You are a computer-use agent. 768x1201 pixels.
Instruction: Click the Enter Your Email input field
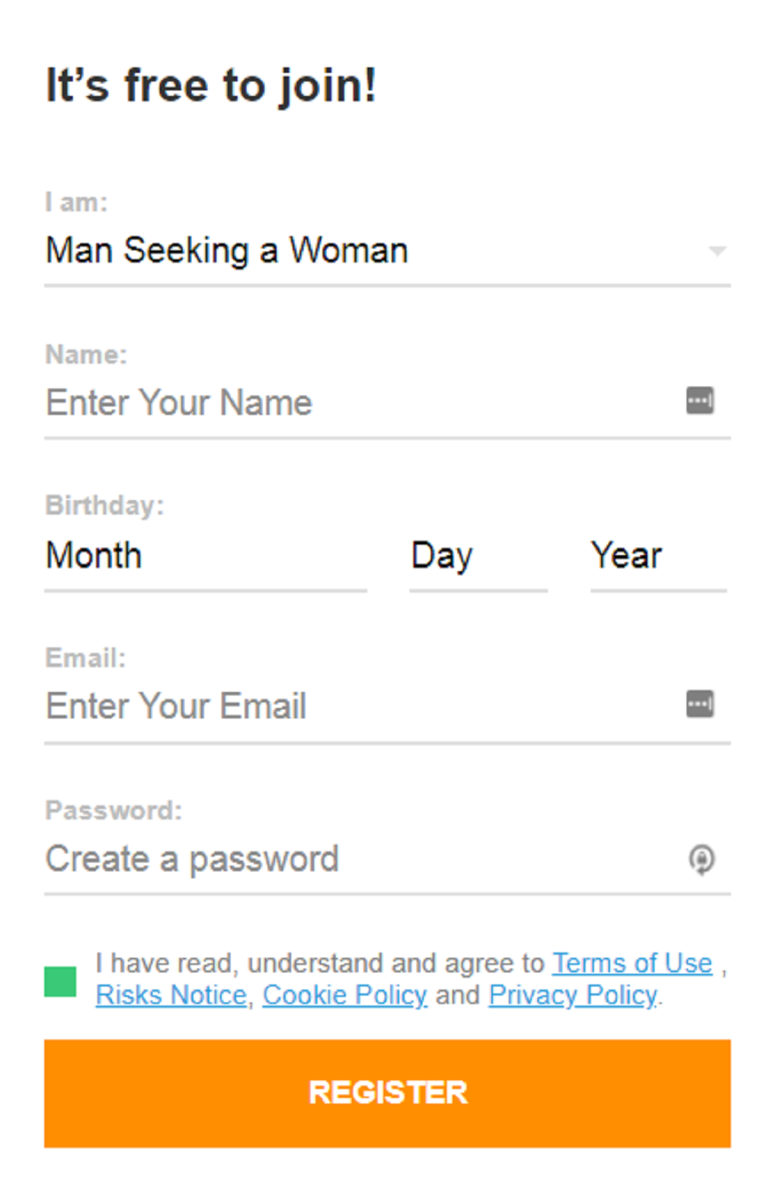click(300, 705)
